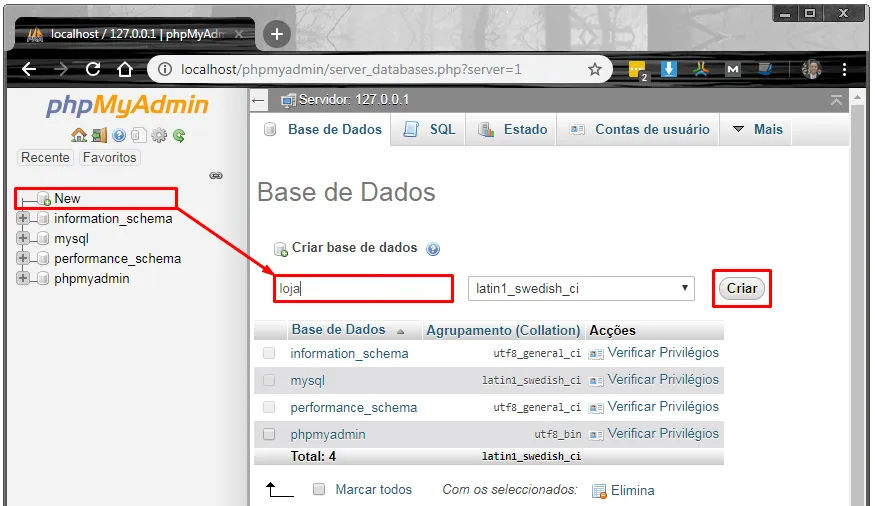Open Chrome three-dot menu
The width and height of the screenshot is (875, 506).
[844, 69]
